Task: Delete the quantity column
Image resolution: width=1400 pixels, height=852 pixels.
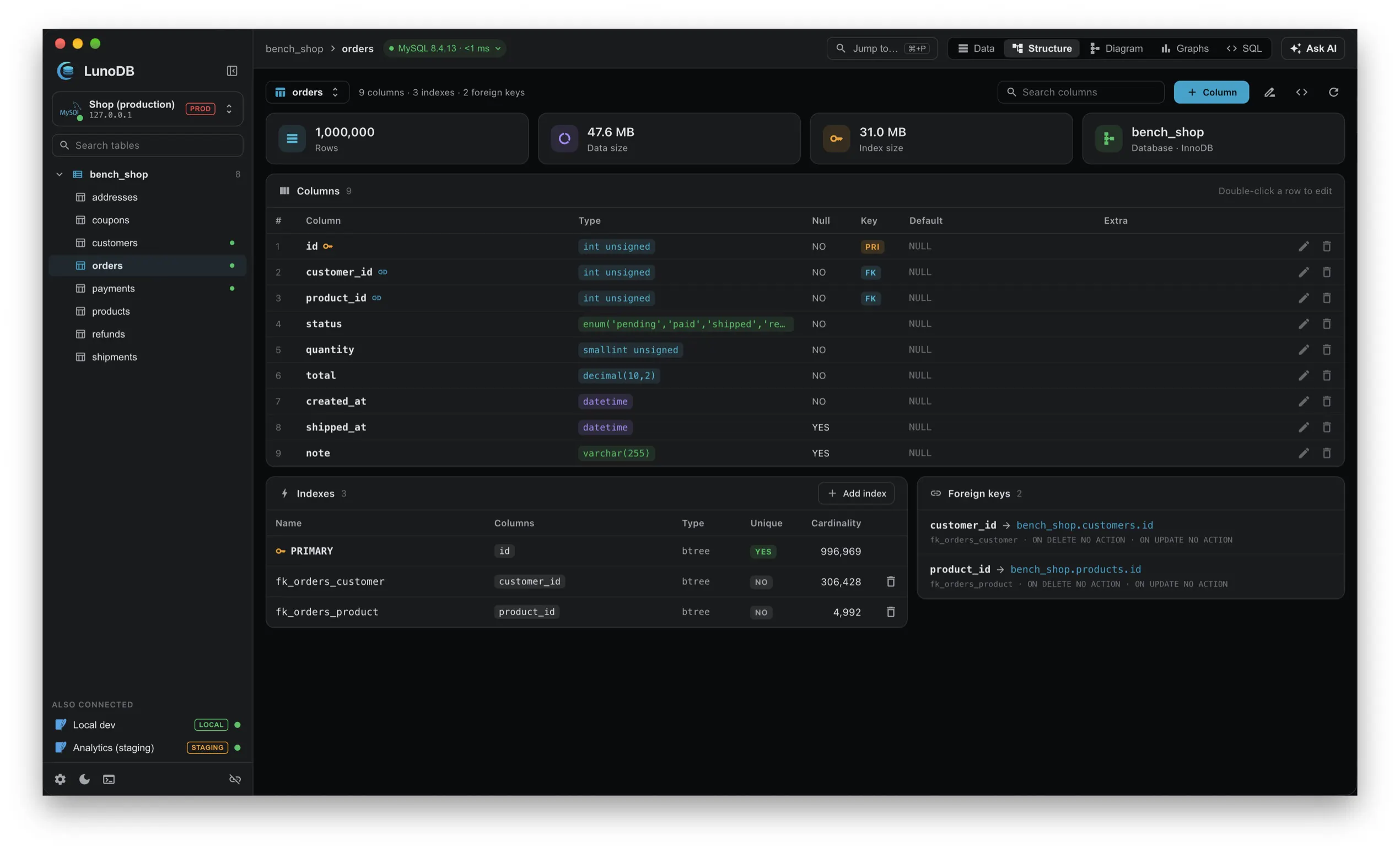Action: click(x=1327, y=349)
